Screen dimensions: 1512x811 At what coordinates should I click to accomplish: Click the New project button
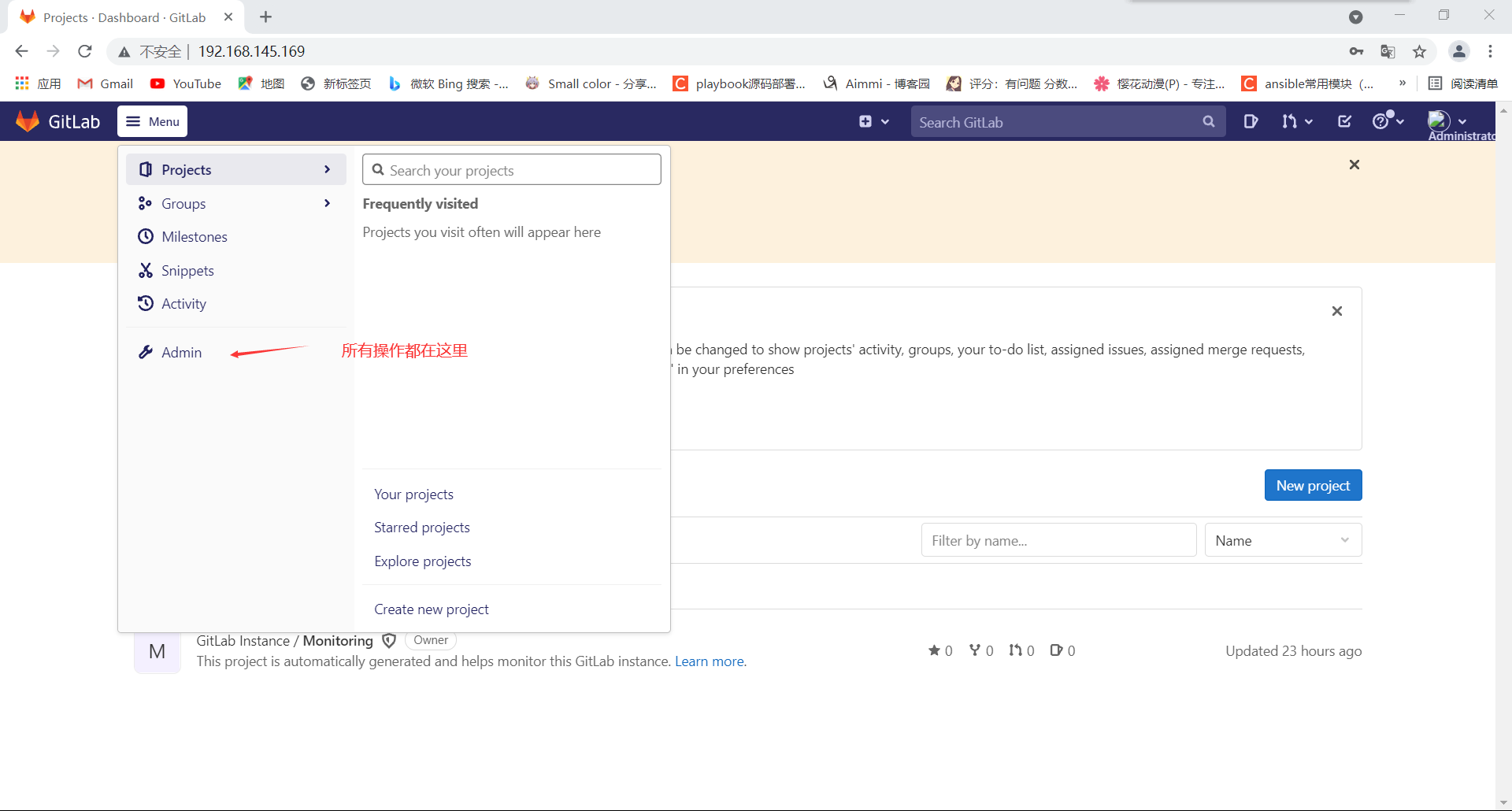(1313, 485)
